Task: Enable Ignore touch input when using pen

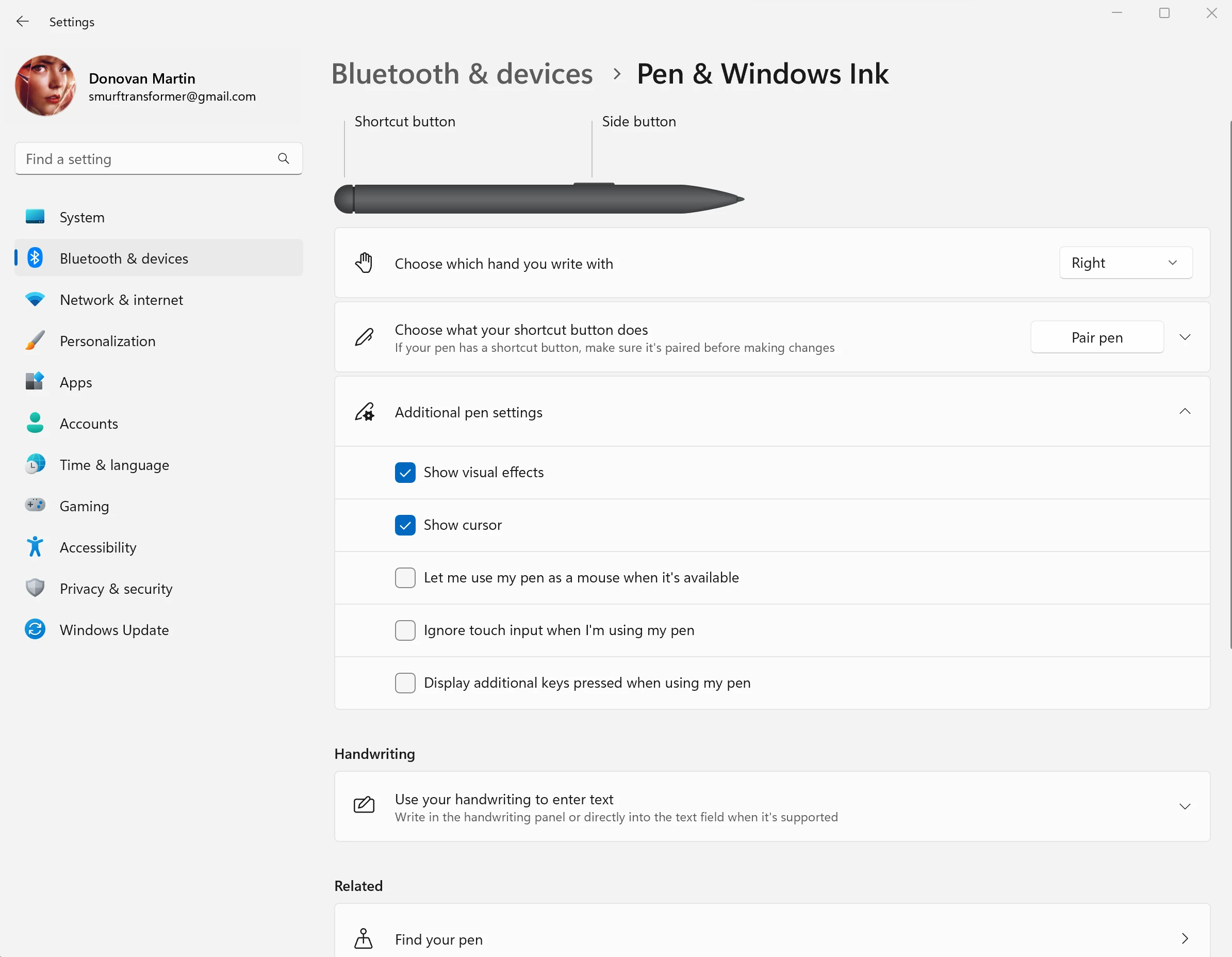Action: (405, 630)
